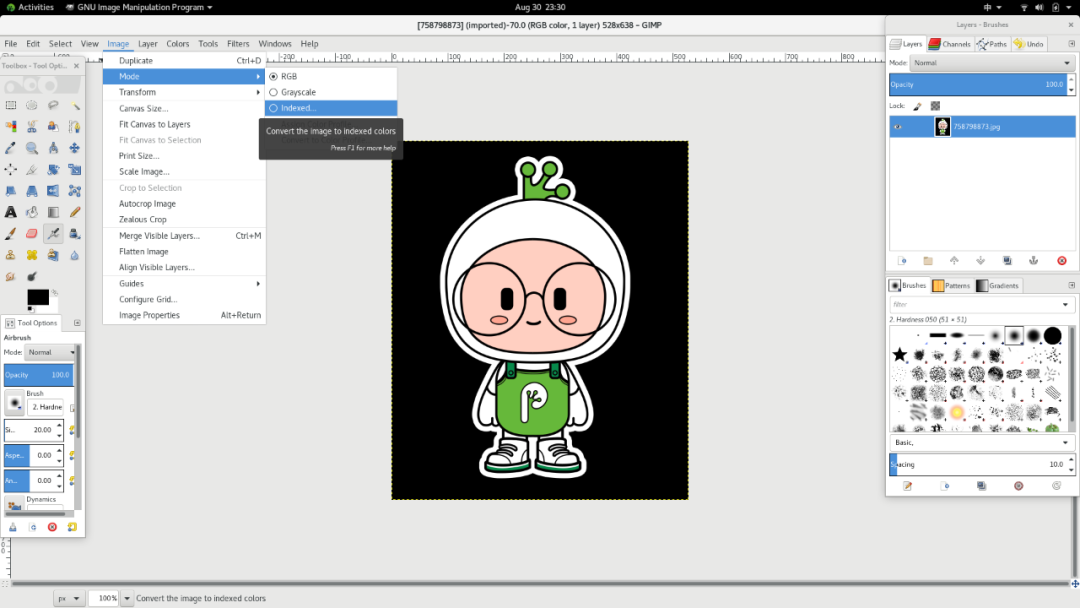Select the Text tool
Image resolution: width=1080 pixels, height=608 pixels.
11,212
